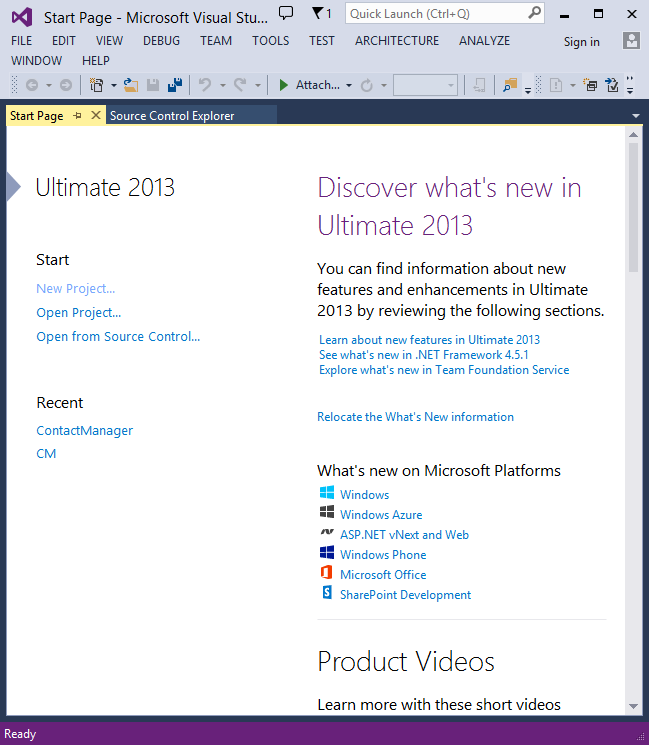This screenshot has height=745, width=649.
Task: Open the ARCHITECTURE menu
Action: [396, 41]
